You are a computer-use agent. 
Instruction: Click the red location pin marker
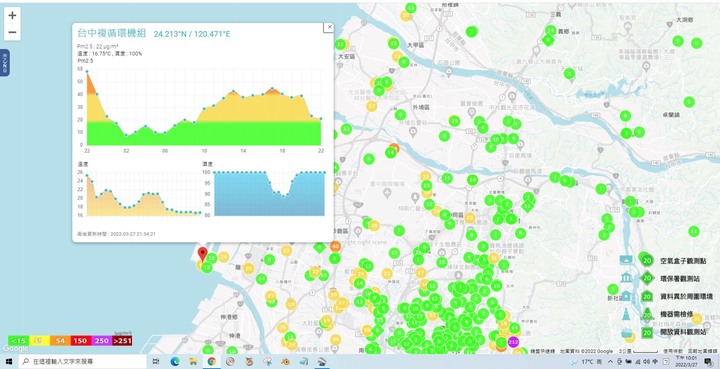pyautogui.click(x=202, y=254)
